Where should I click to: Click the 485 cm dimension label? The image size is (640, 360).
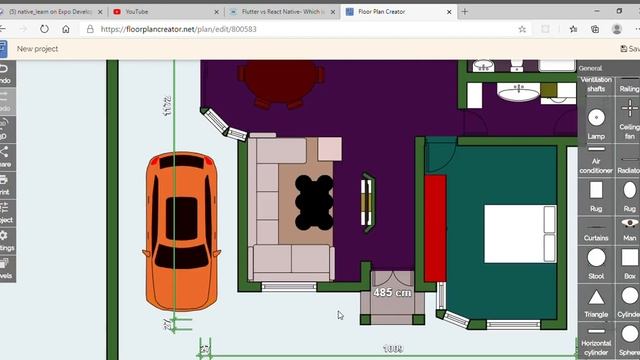(x=392, y=292)
